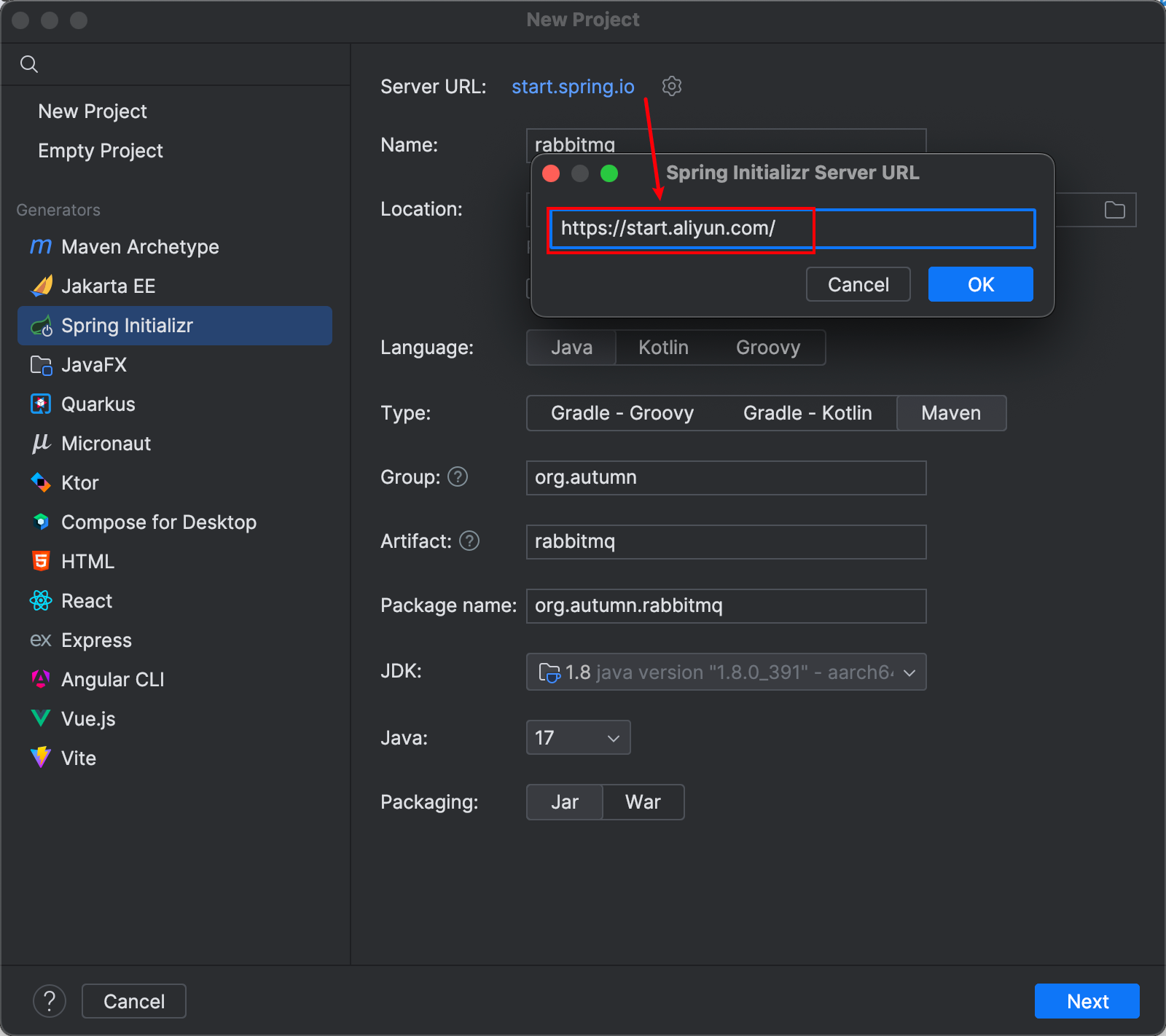Image resolution: width=1166 pixels, height=1036 pixels.
Task: Click the search magnifier icon
Action: 29,64
